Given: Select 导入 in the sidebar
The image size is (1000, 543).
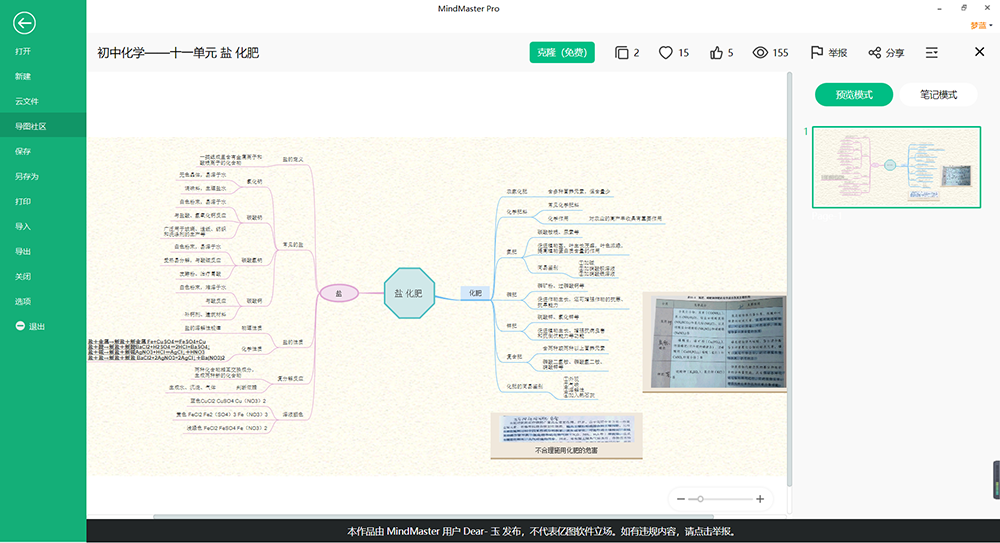Looking at the screenshot, I should [x=23, y=226].
